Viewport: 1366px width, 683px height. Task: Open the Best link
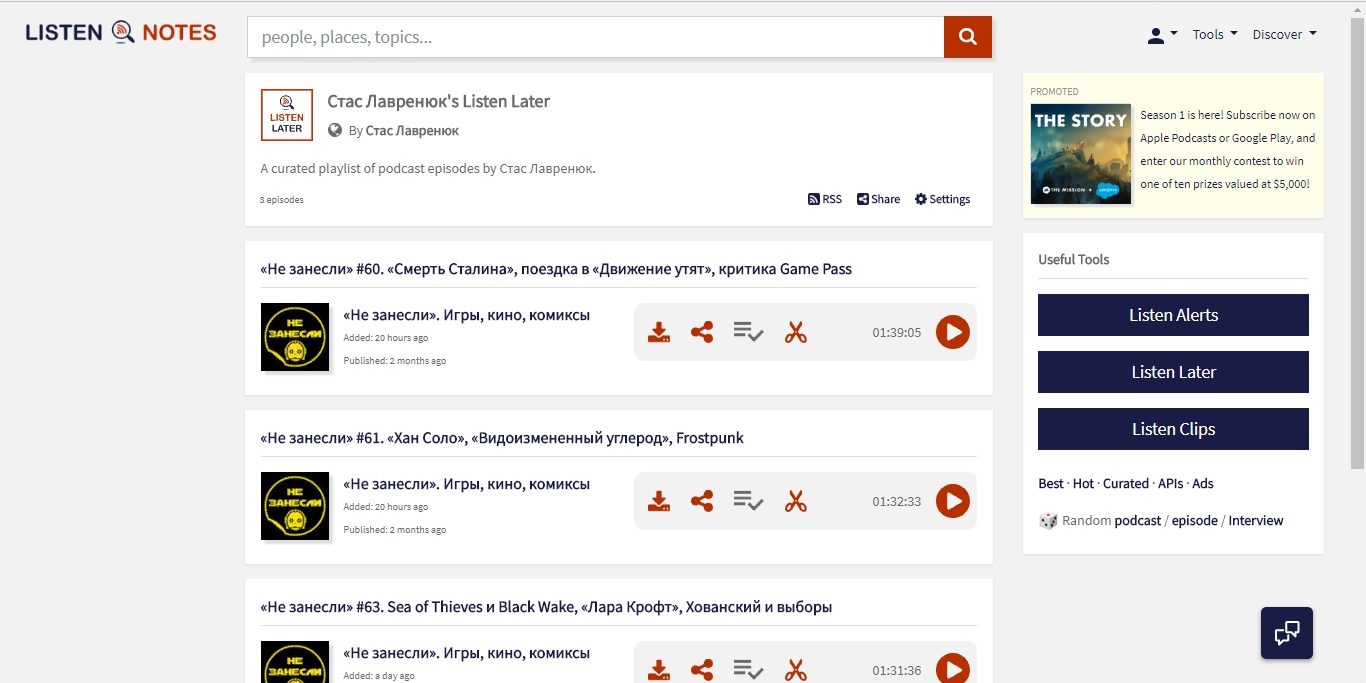[x=1051, y=483]
